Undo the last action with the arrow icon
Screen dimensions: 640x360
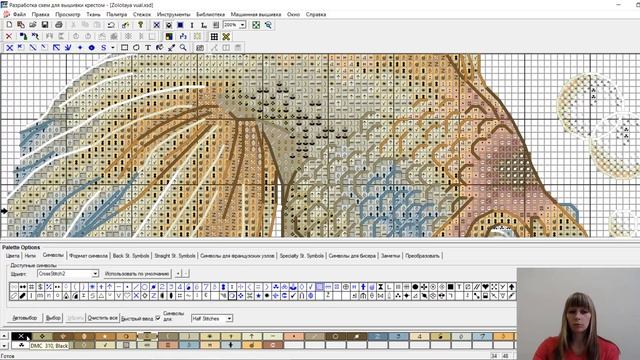click(111, 25)
